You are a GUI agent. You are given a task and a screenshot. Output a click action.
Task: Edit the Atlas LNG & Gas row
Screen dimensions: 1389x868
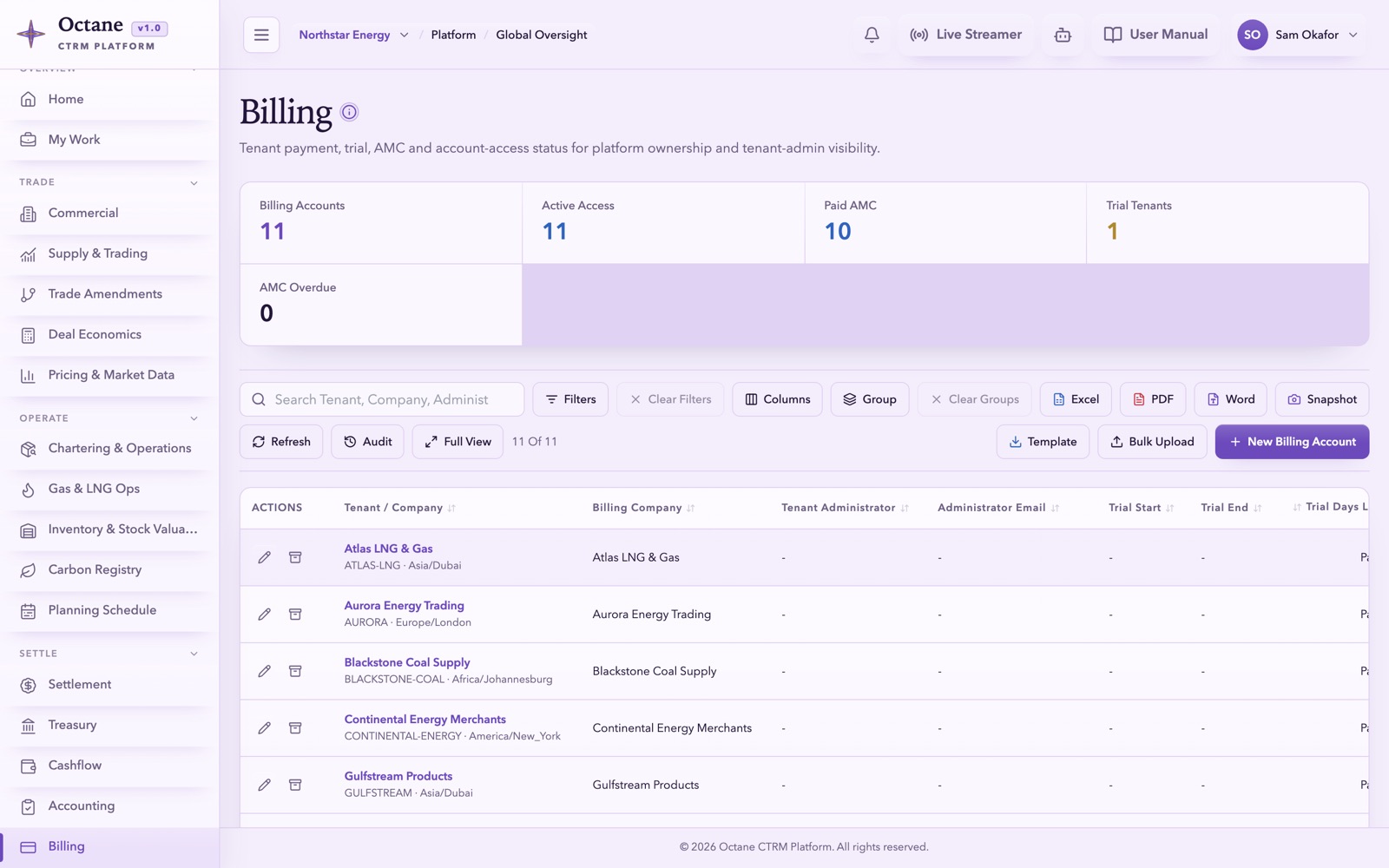[265, 557]
